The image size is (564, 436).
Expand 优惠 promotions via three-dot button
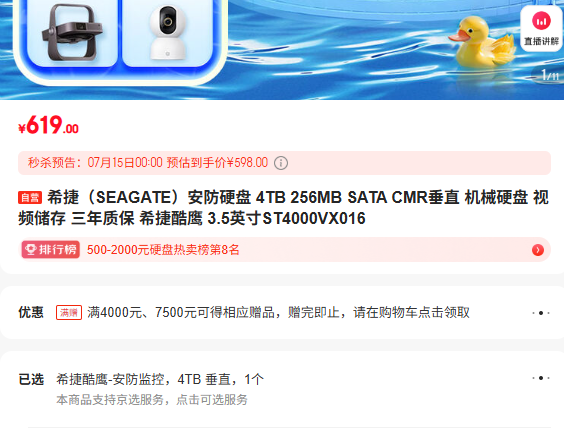[x=541, y=313]
